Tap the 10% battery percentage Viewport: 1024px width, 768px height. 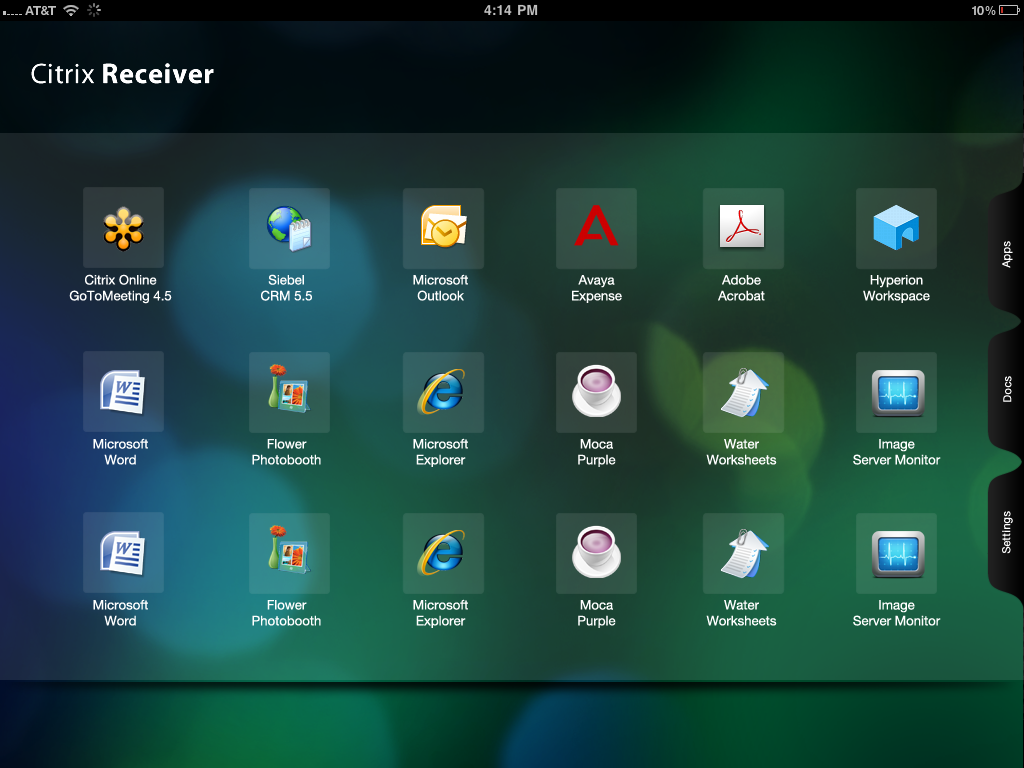tap(983, 10)
